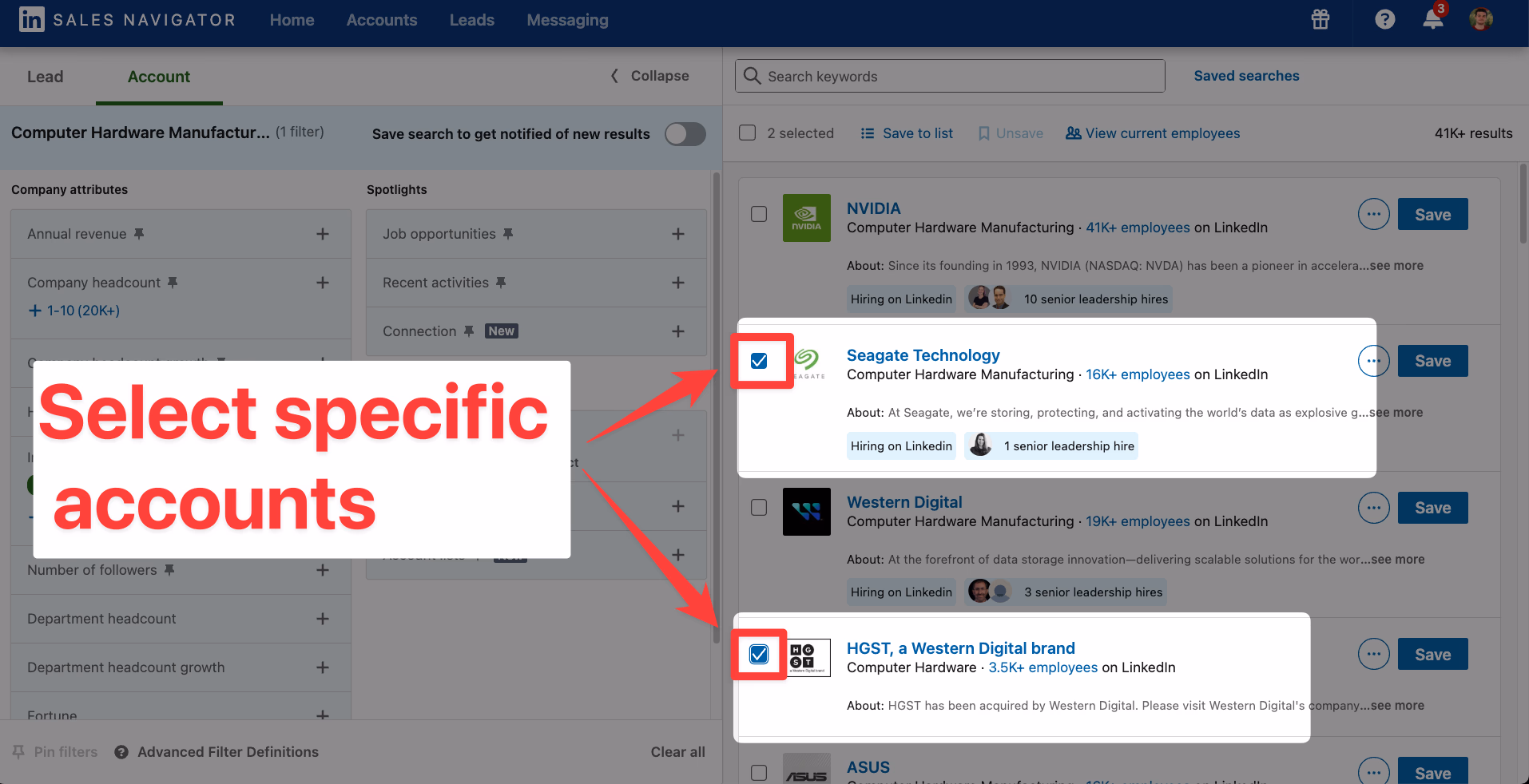Open the notifications bell
Viewport: 1529px width, 784px height.
click(x=1433, y=19)
